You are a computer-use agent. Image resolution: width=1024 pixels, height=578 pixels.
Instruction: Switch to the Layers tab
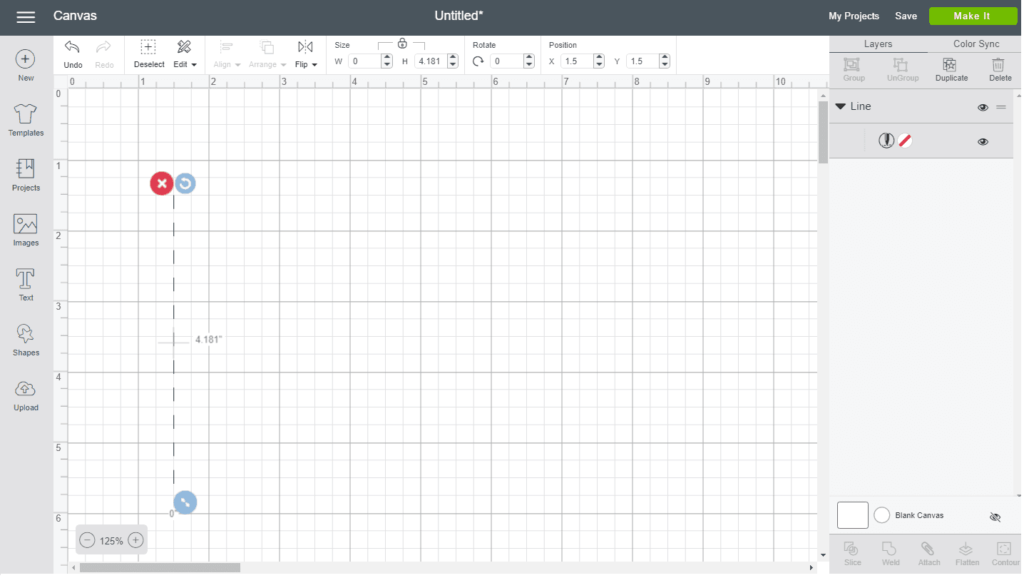(878, 44)
